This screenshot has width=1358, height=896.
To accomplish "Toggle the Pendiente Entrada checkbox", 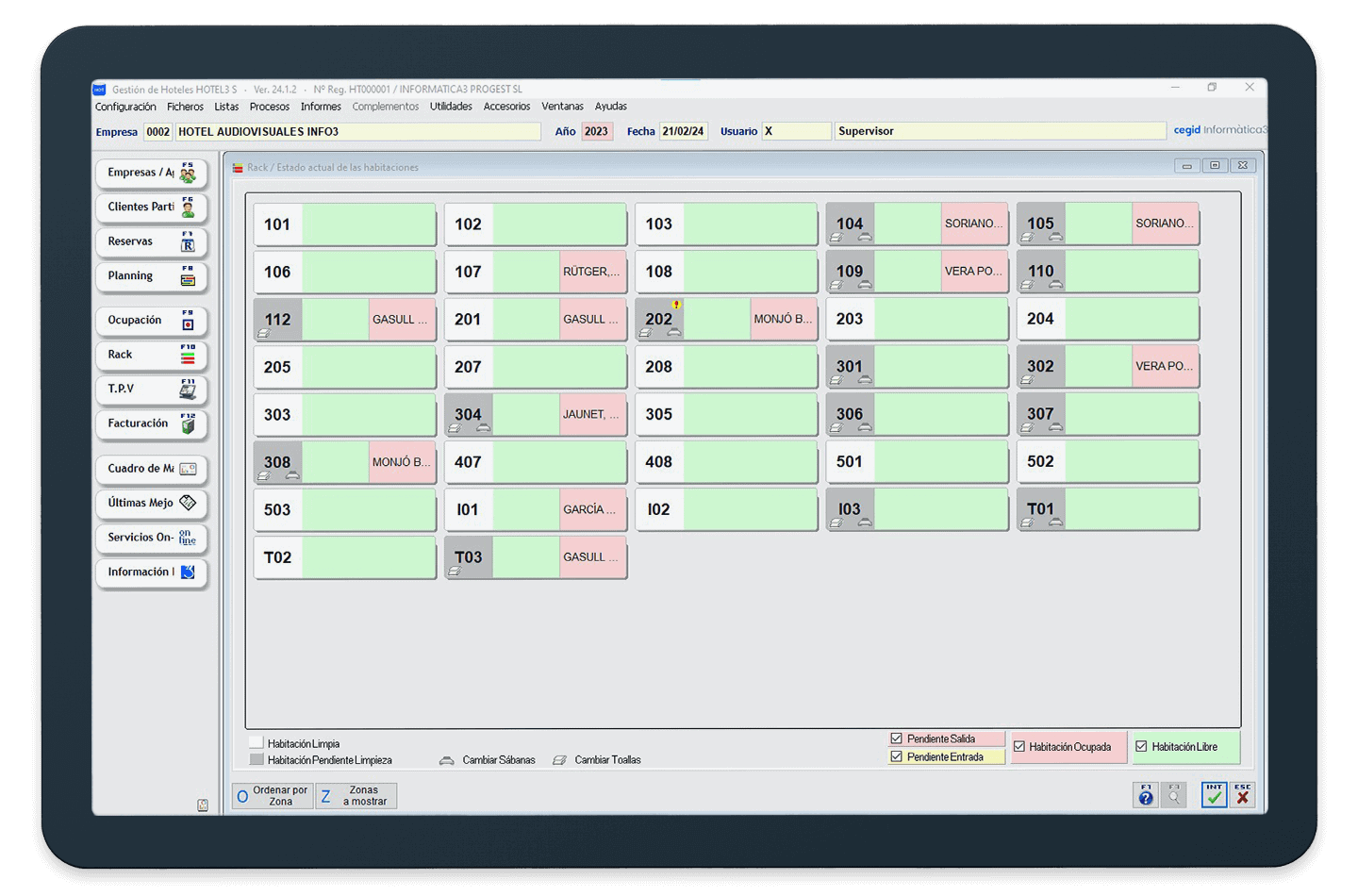I will [896, 756].
